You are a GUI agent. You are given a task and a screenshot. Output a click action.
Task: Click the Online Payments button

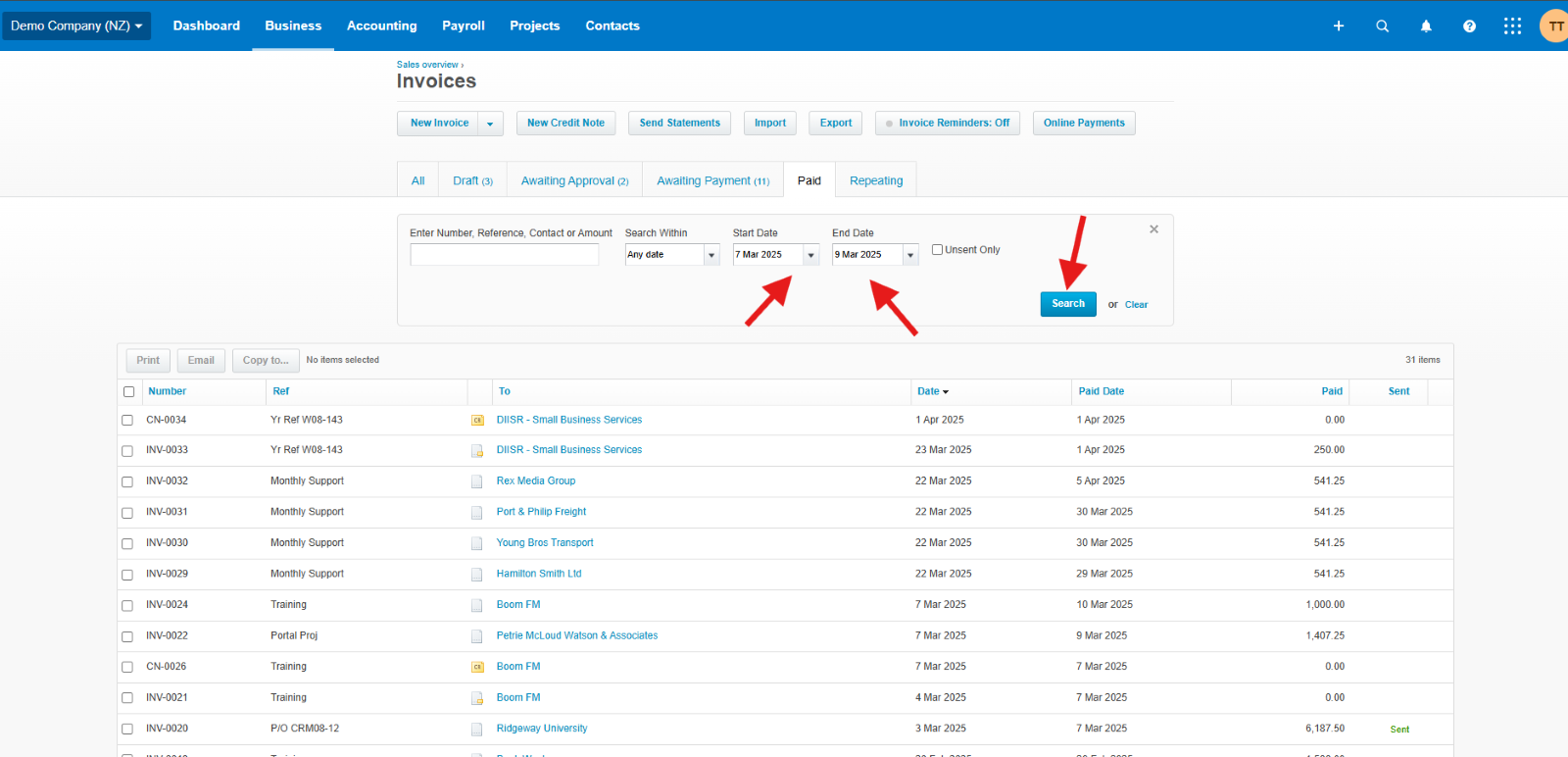coord(1084,124)
